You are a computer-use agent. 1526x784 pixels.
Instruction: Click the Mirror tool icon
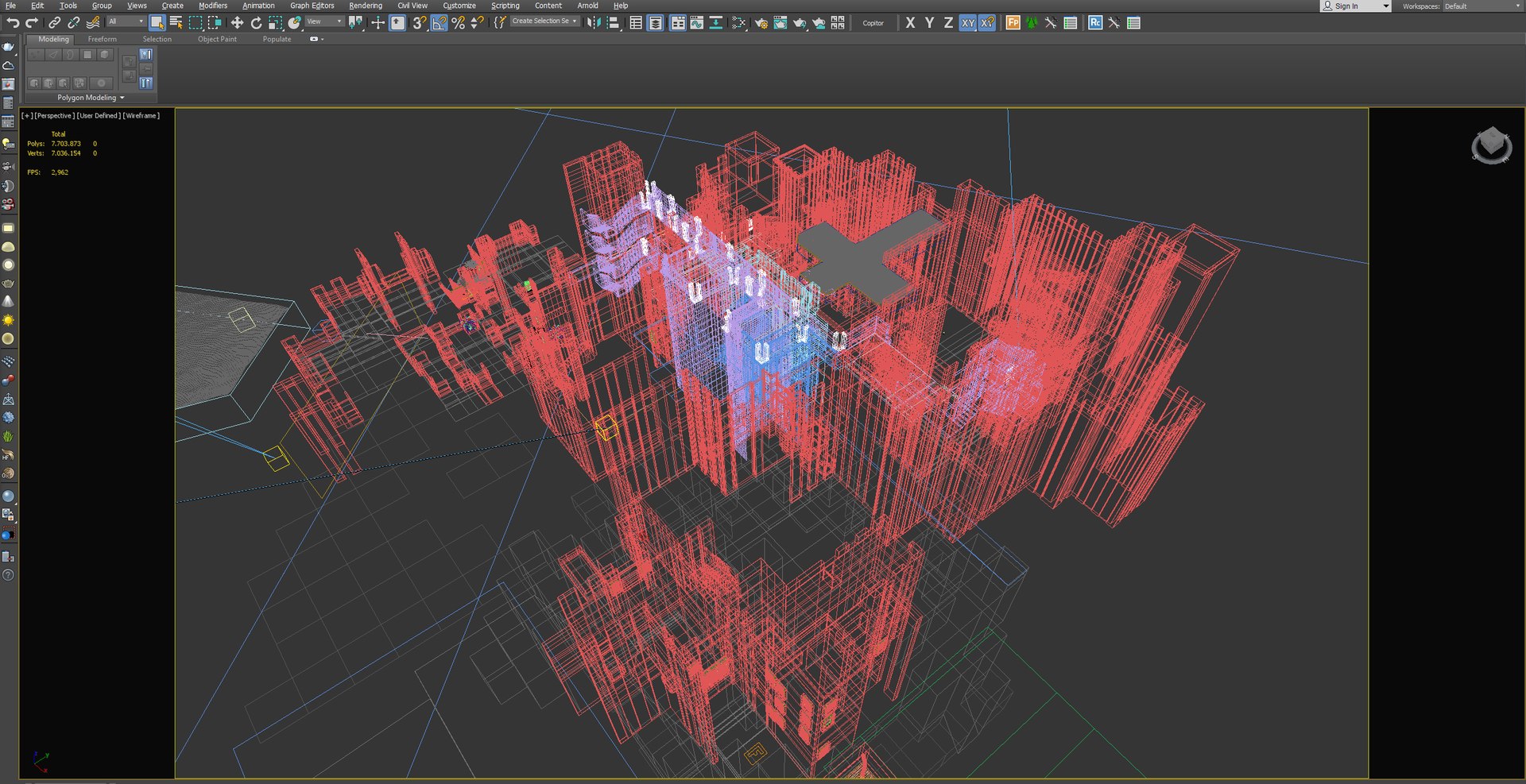(x=594, y=23)
